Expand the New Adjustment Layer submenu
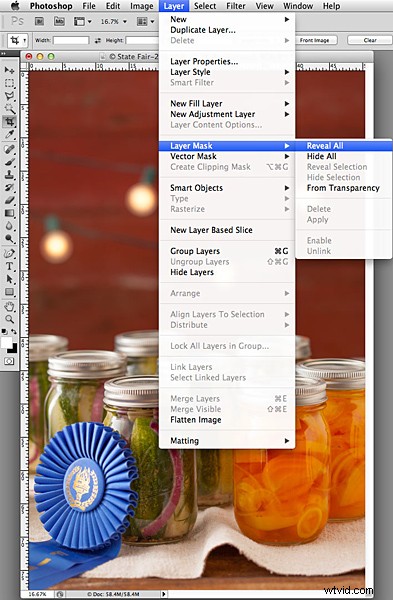This screenshot has height=600, width=393. [287, 114]
